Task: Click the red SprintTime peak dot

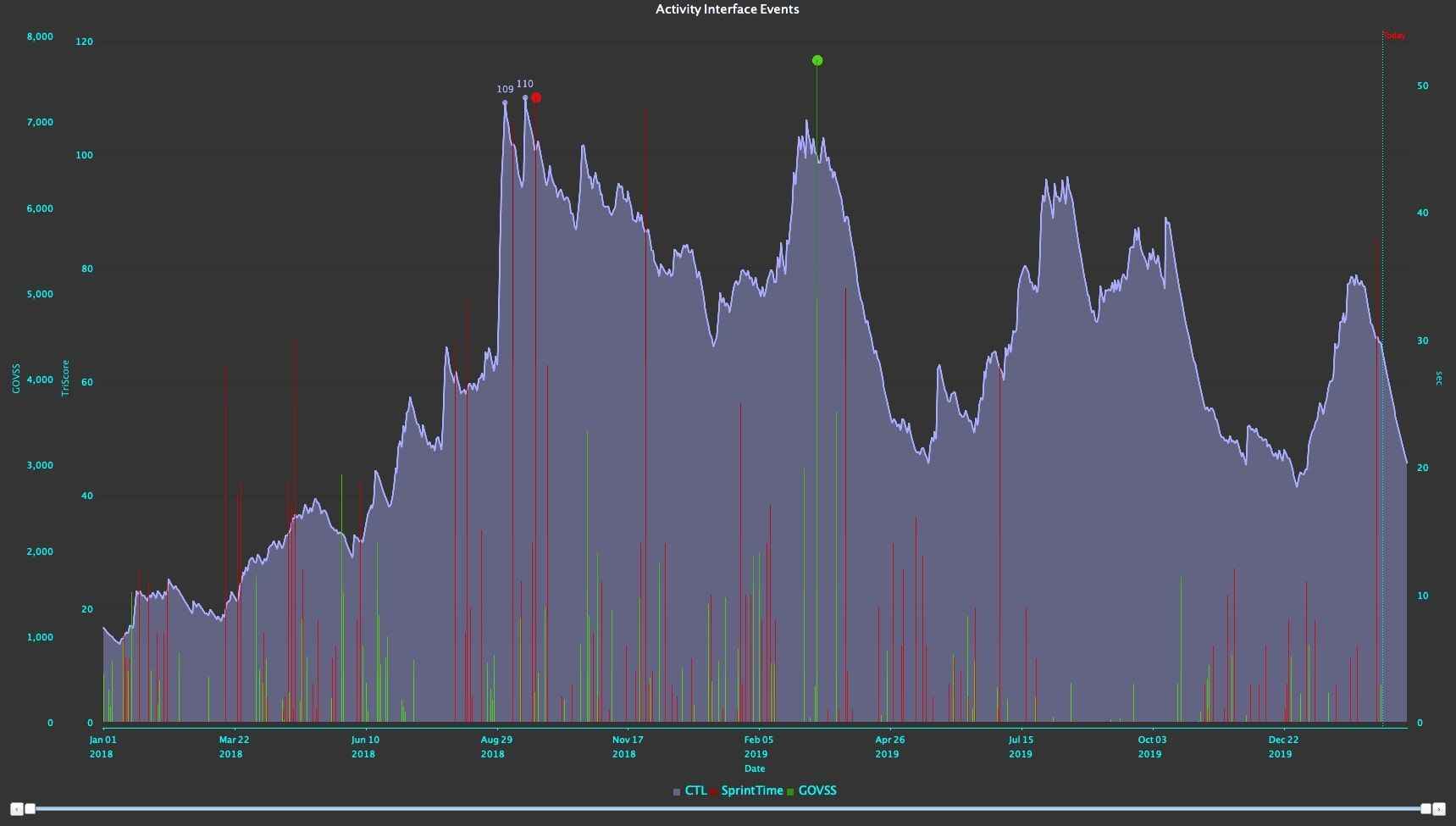Action: click(536, 97)
